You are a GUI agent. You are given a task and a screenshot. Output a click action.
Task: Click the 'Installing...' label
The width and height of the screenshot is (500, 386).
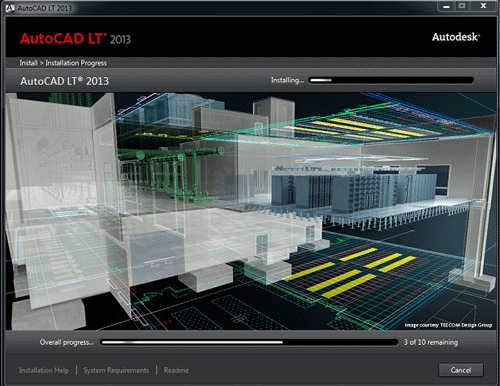click(x=287, y=80)
